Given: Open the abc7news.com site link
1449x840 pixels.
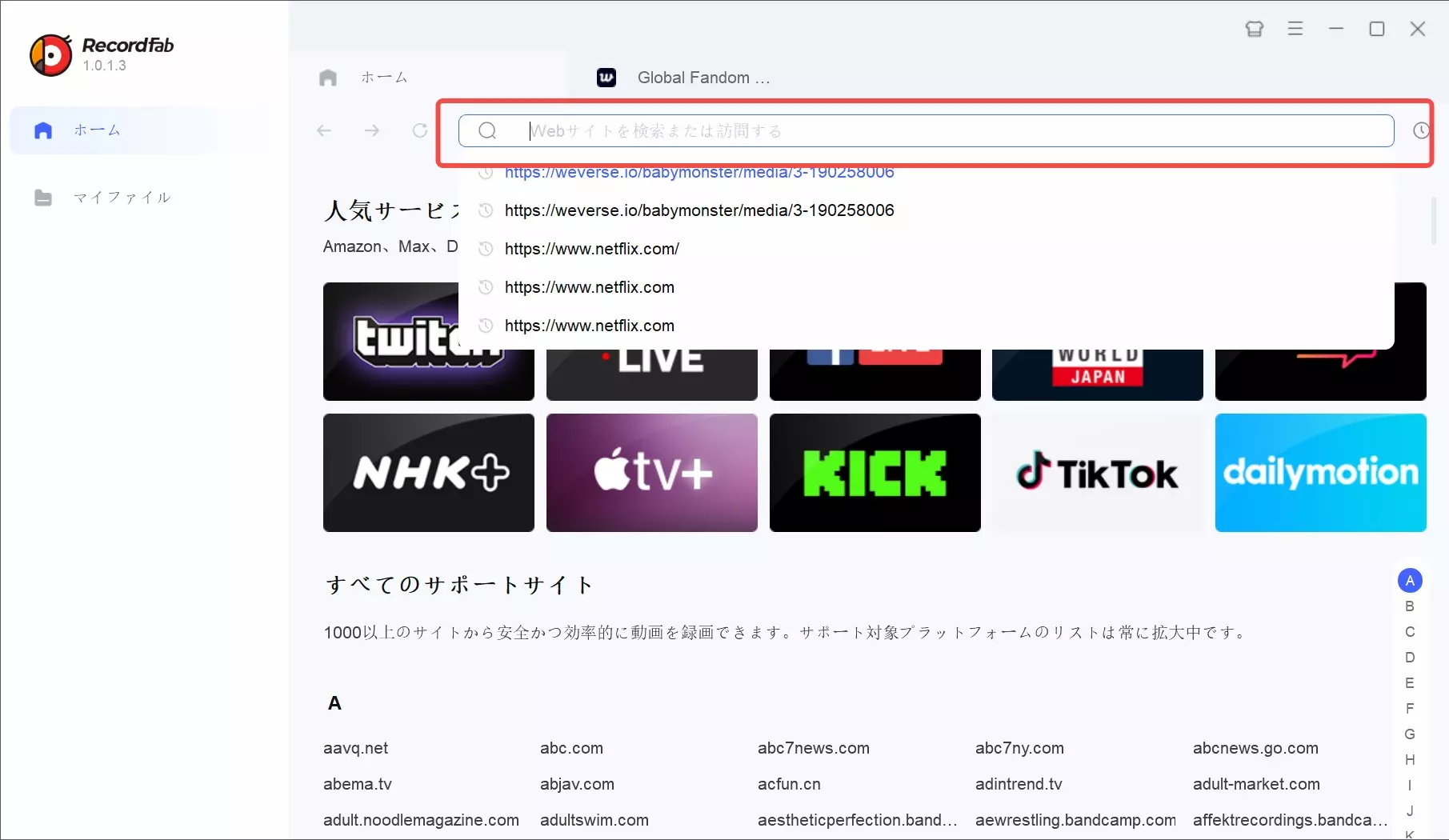Looking at the screenshot, I should pyautogui.click(x=813, y=748).
